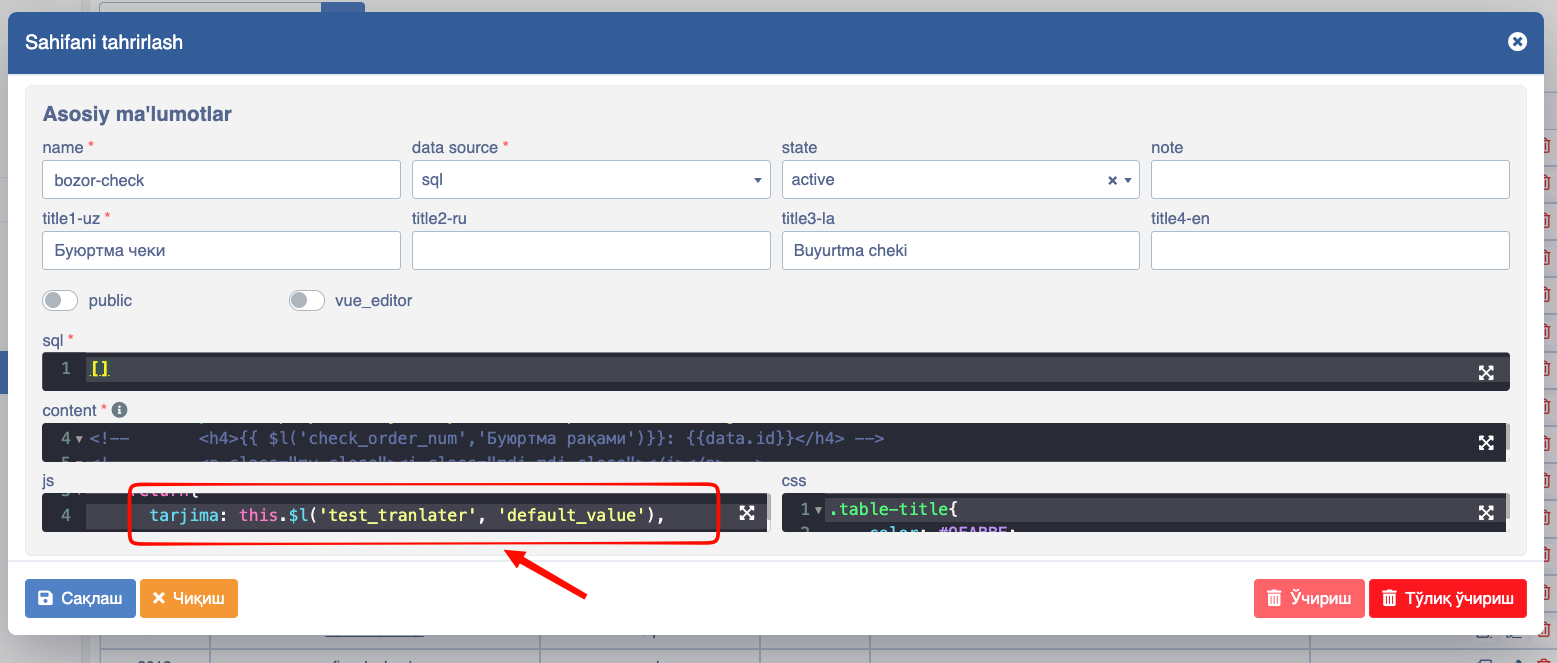Expand the content editor to fullscreen
This screenshot has width=1557, height=663.
coord(1486,443)
